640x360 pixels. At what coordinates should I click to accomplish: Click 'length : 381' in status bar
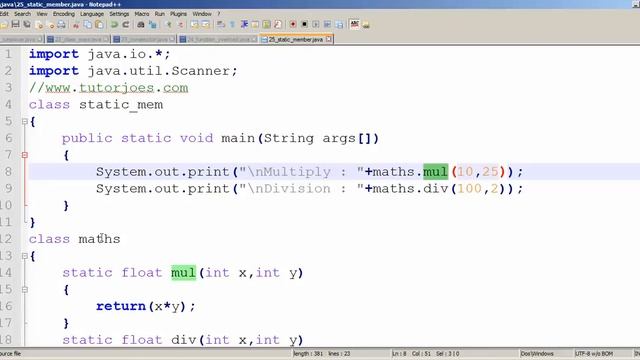tap(308, 353)
